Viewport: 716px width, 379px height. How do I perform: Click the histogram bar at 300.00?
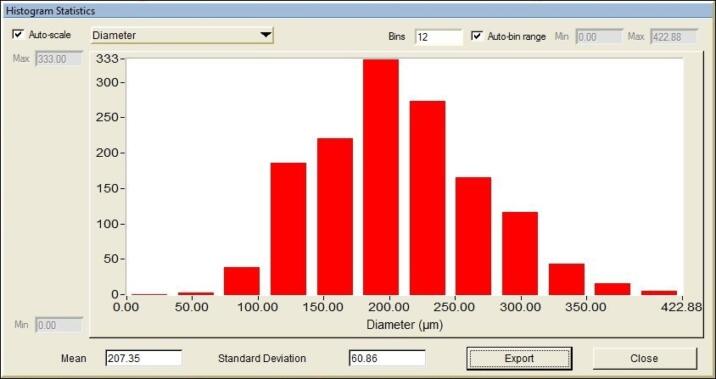[x=520, y=253]
